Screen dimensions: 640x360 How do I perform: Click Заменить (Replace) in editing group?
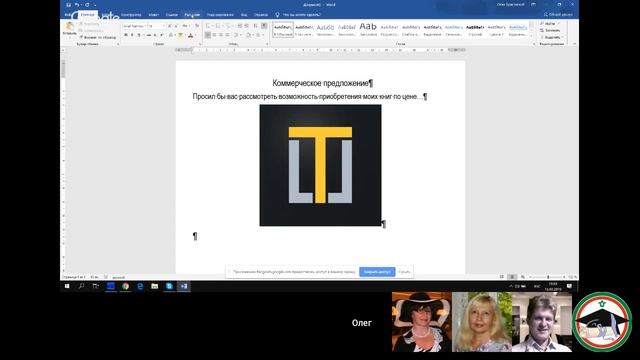point(550,30)
